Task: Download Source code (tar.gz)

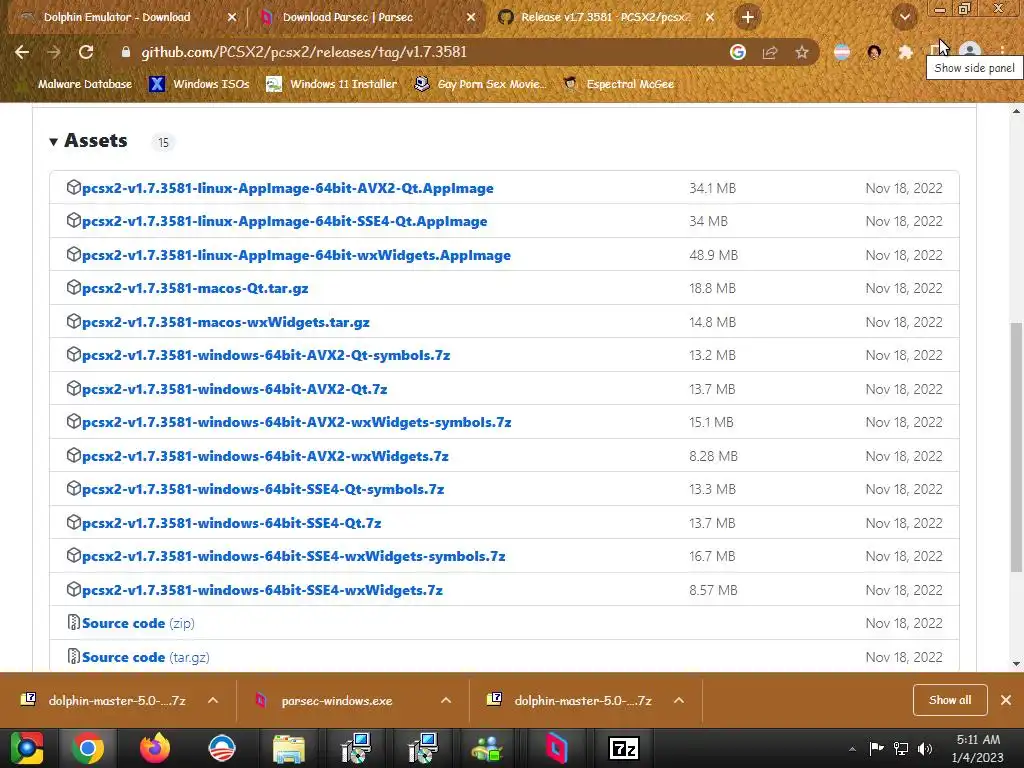Action: click(x=146, y=657)
